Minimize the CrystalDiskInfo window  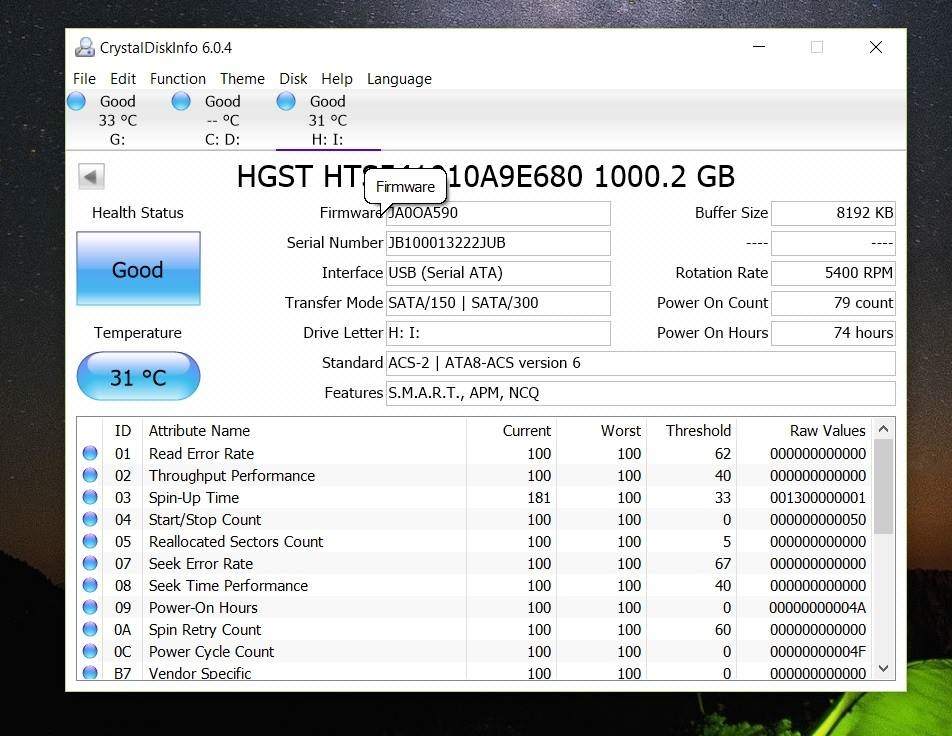[x=759, y=47]
